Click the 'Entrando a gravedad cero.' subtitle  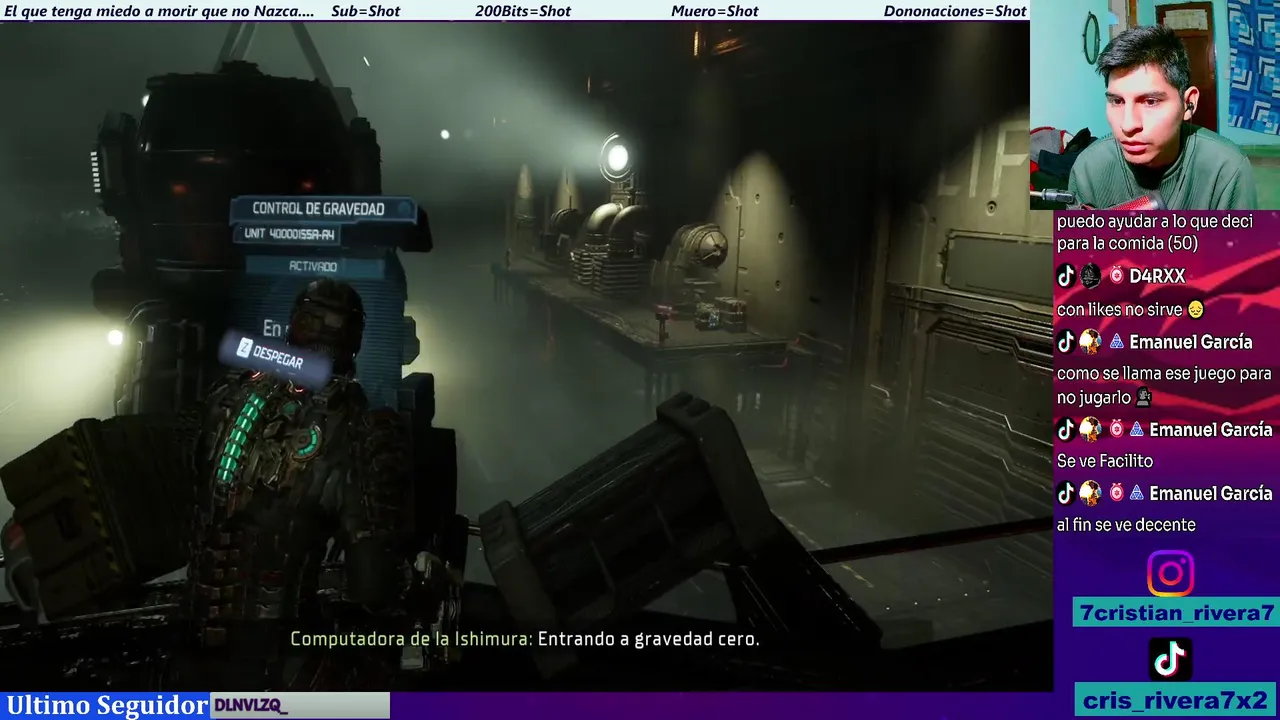[x=648, y=639]
